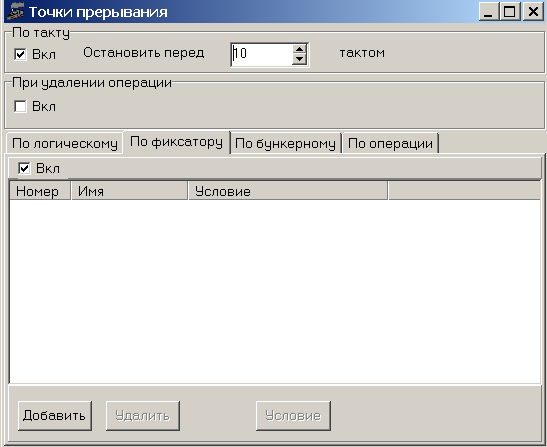This screenshot has width=547, height=447.
Task: Minimize the Точки прерывания window
Action: pos(489,12)
